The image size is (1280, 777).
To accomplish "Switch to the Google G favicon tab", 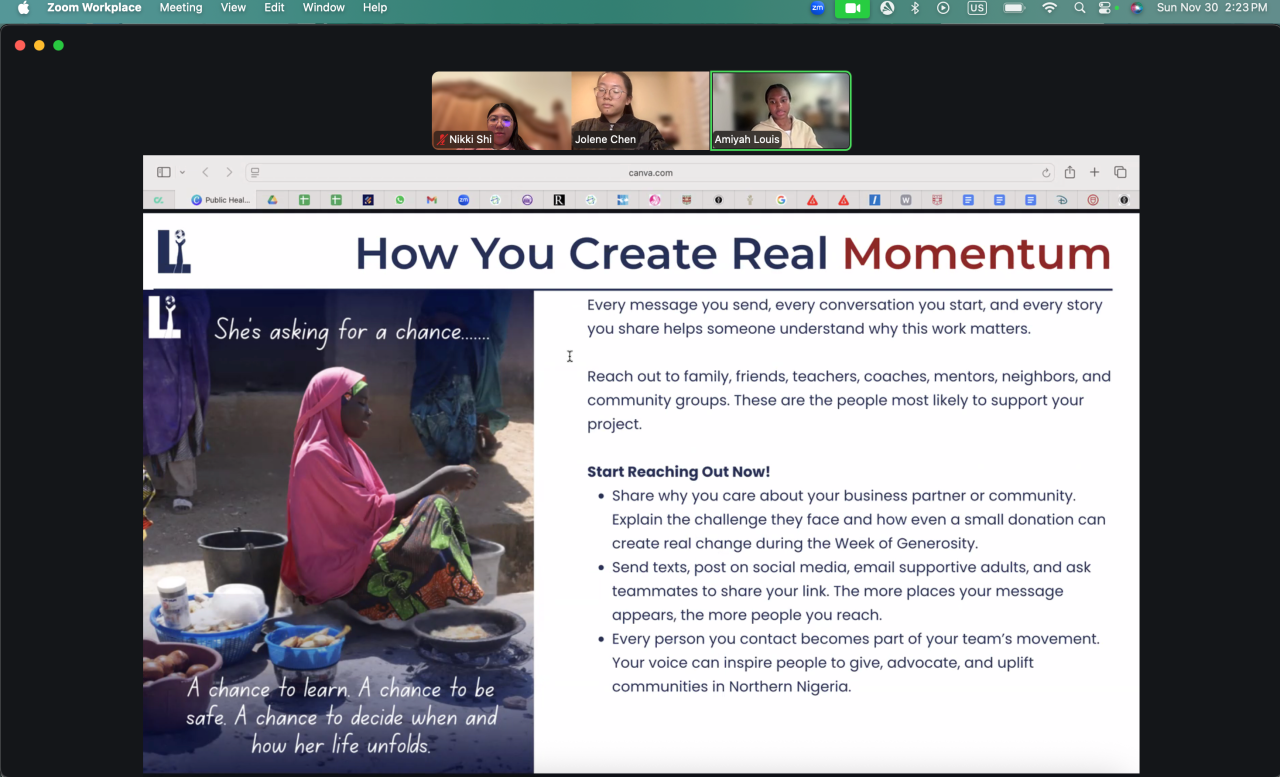I will point(781,200).
